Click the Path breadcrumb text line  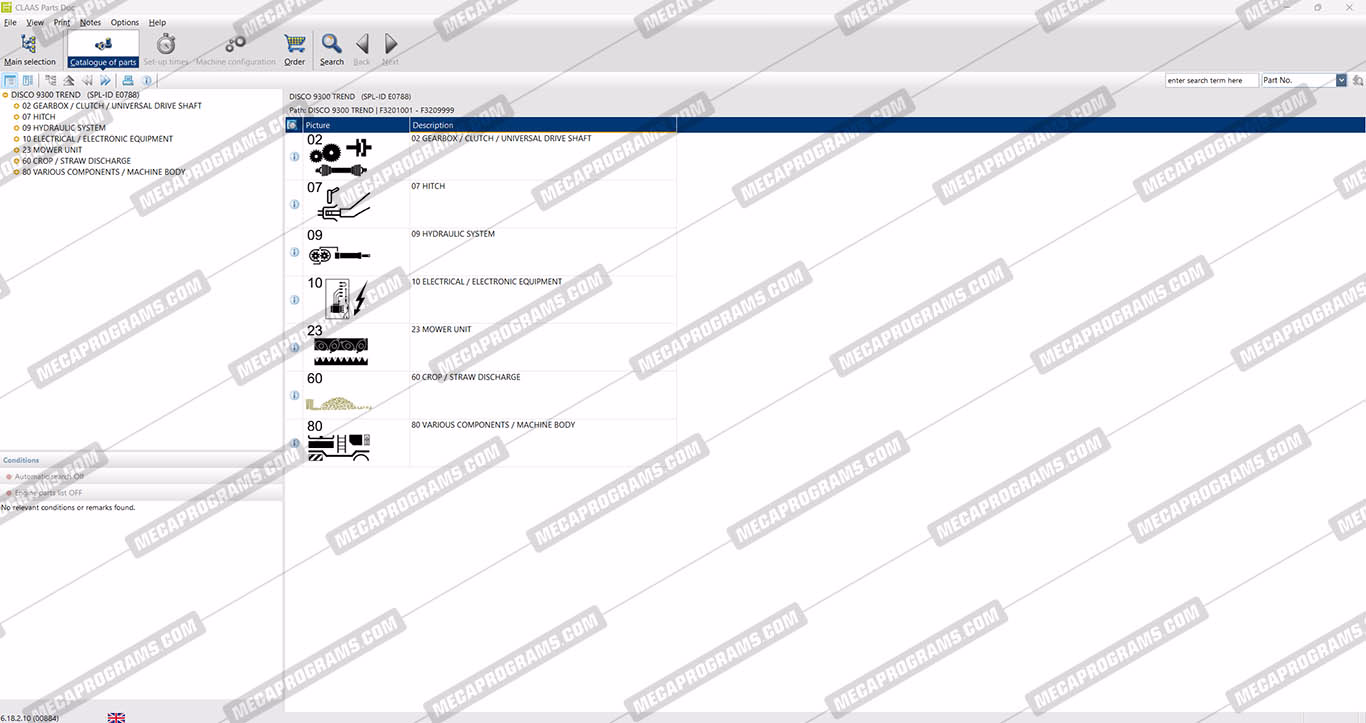[371, 110]
